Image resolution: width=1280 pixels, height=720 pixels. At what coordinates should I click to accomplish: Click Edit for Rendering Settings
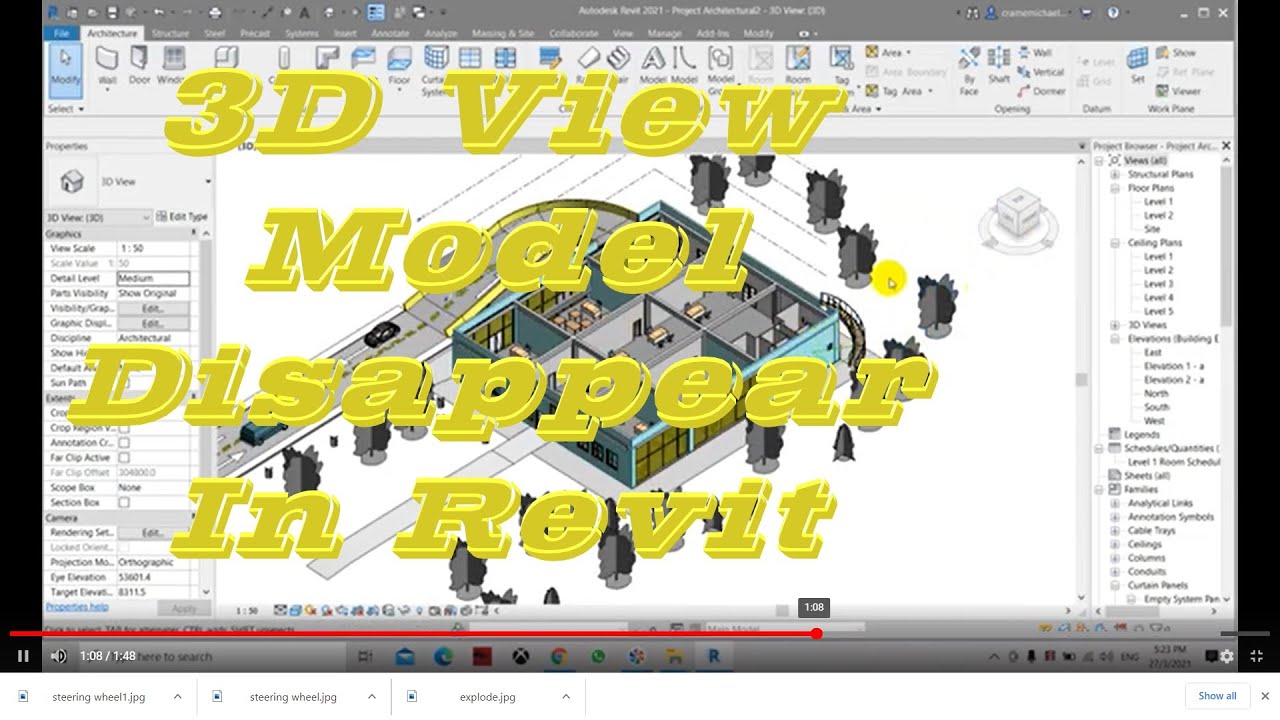click(x=152, y=532)
